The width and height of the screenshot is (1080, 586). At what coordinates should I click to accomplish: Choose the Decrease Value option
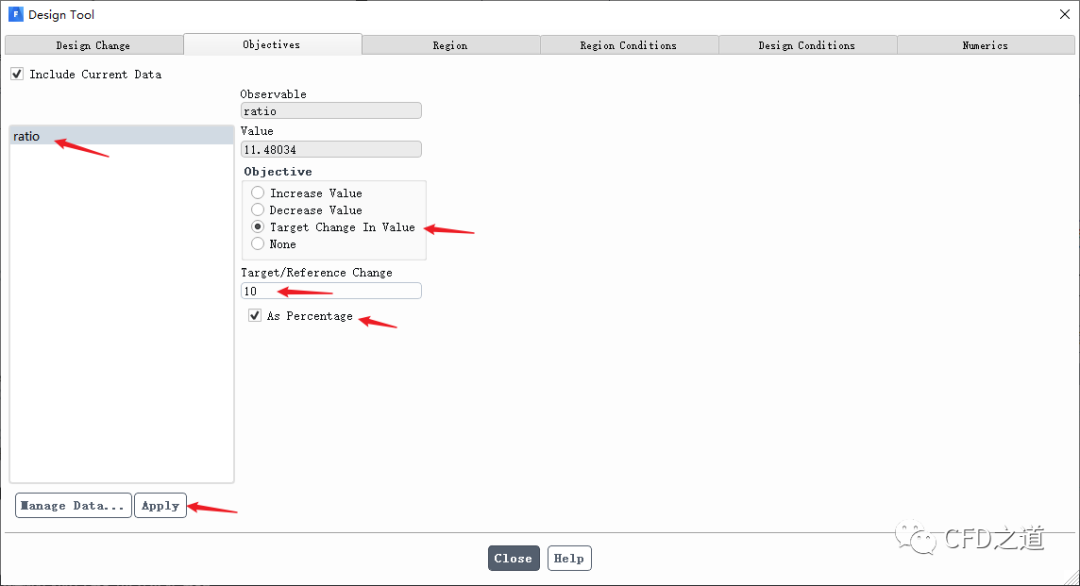(258, 210)
